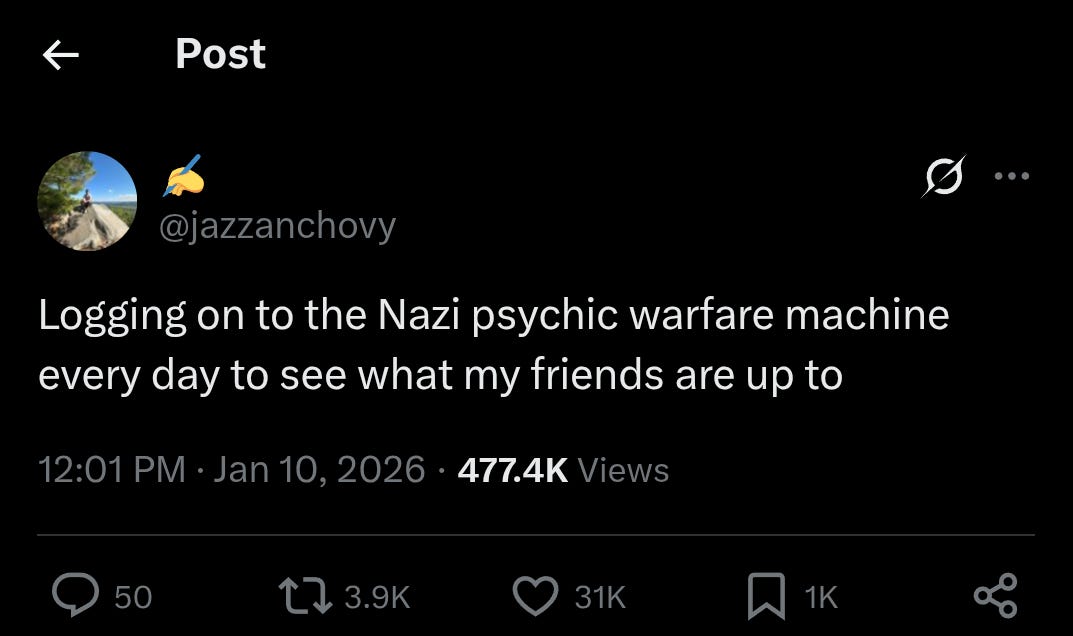Click the post text about psychic warfare machine
Screen dimensions: 1073x636
point(494,345)
